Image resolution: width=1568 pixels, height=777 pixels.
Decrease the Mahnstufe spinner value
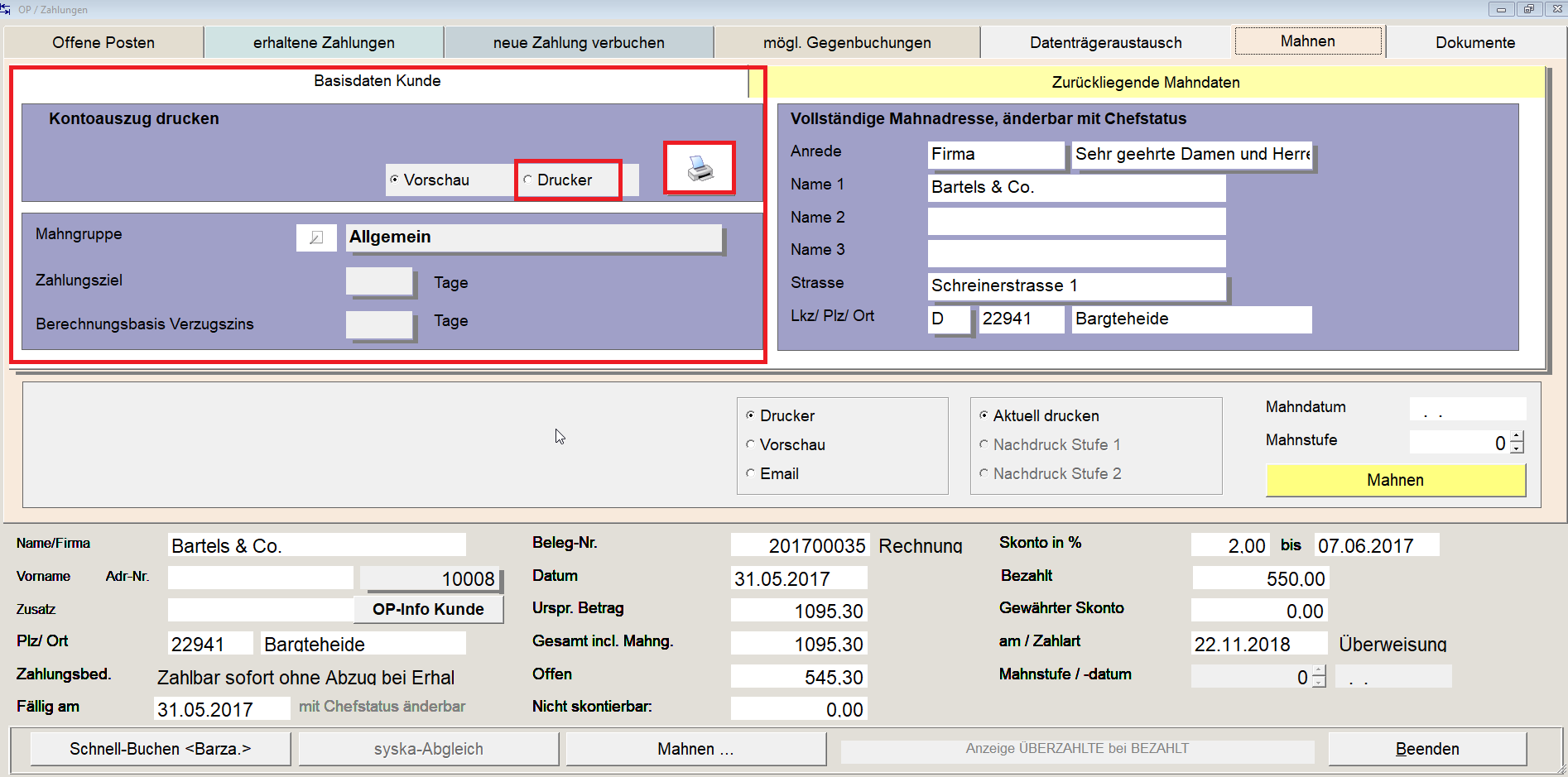[1517, 448]
